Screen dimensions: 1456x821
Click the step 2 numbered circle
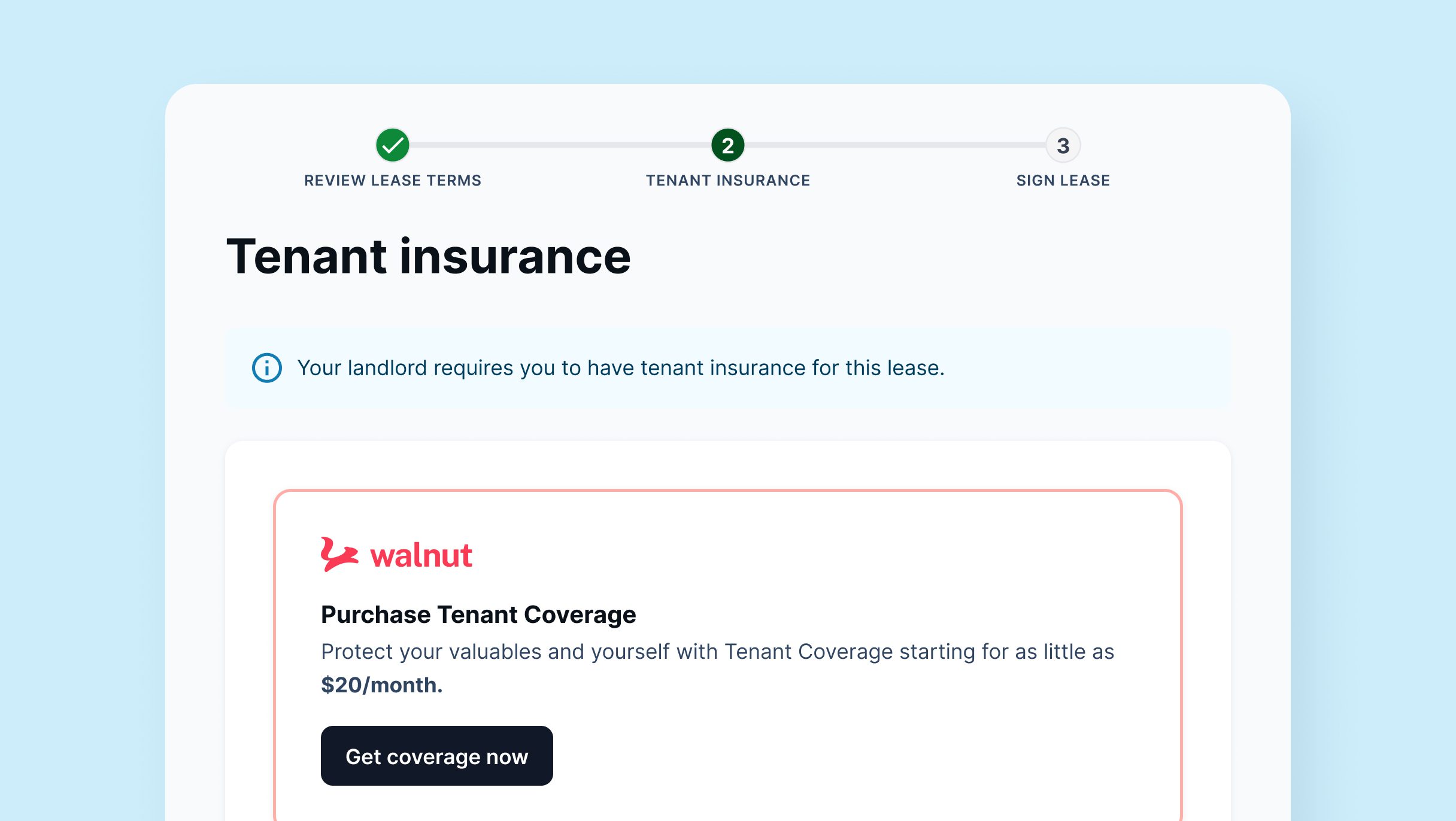point(727,145)
